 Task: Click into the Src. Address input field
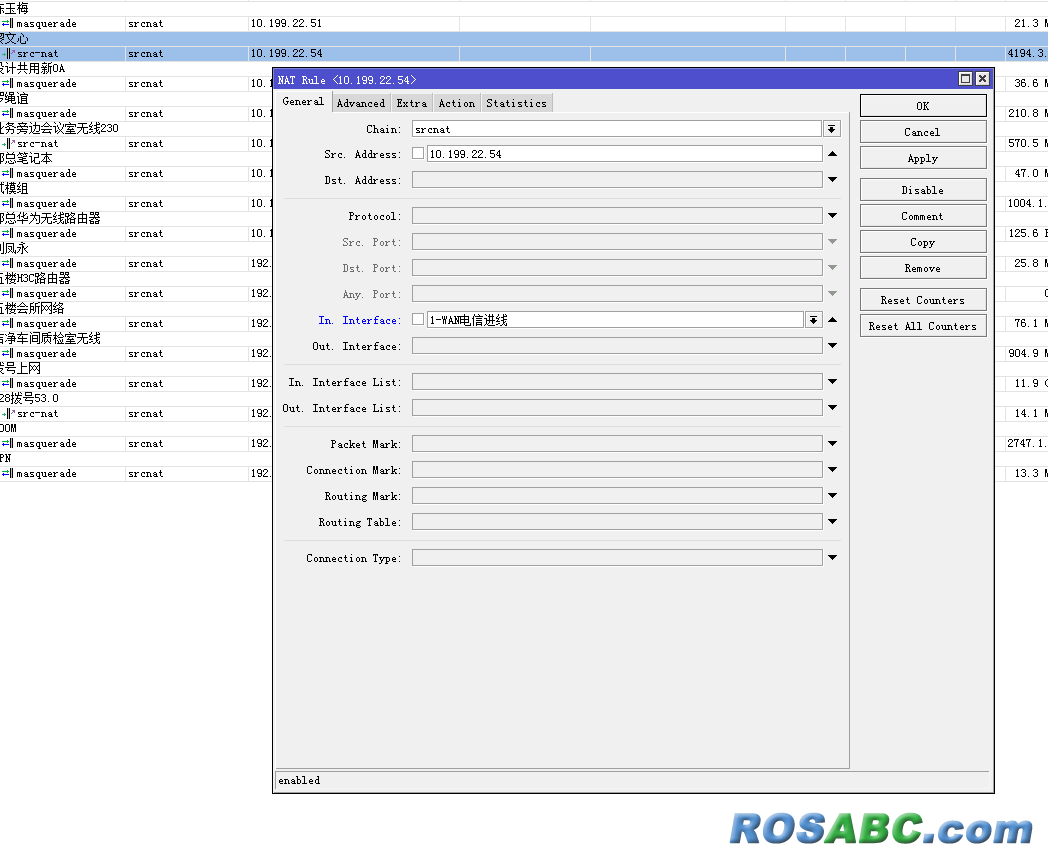click(x=620, y=154)
